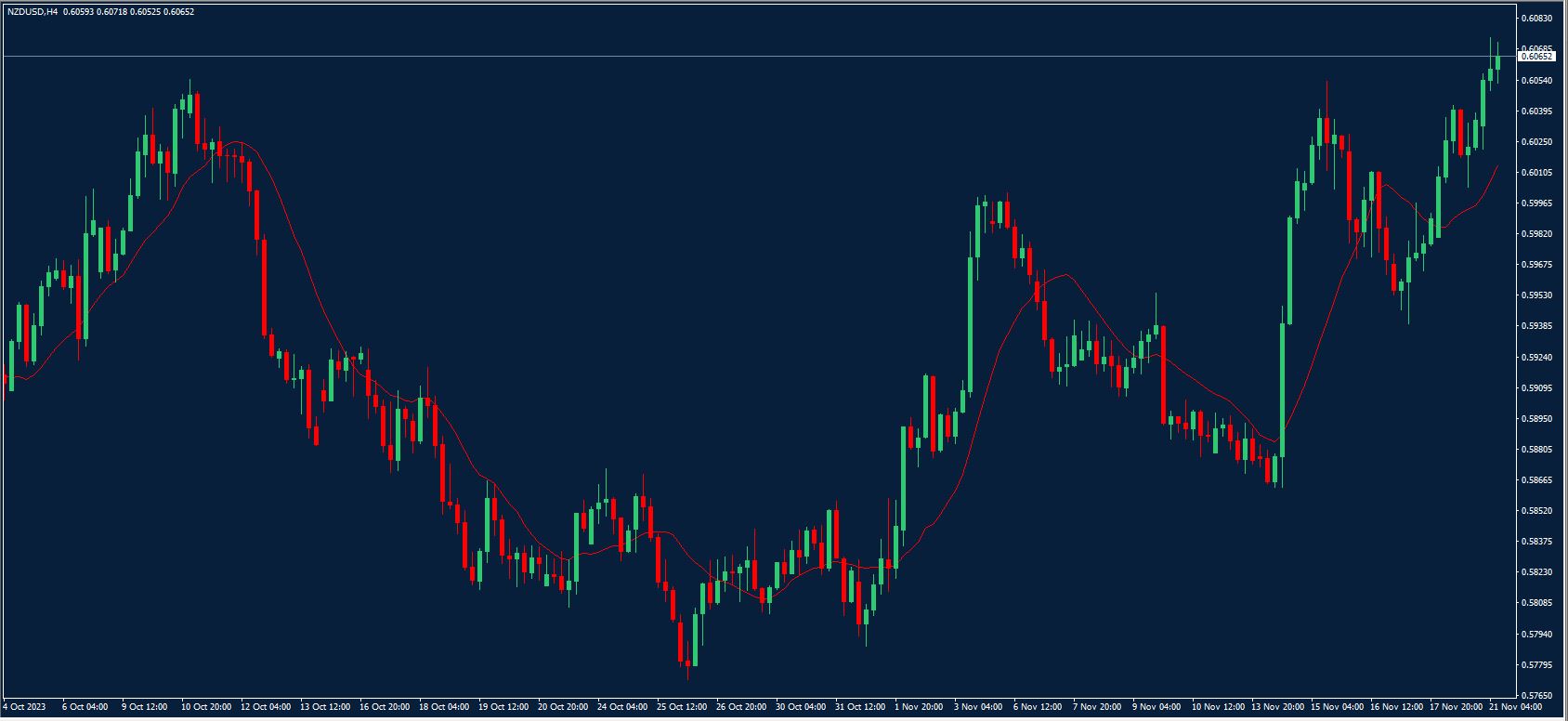Click the 19 Oct 12:00 time label
Image resolution: width=1568 pixels, height=721 pixels.
[x=503, y=707]
